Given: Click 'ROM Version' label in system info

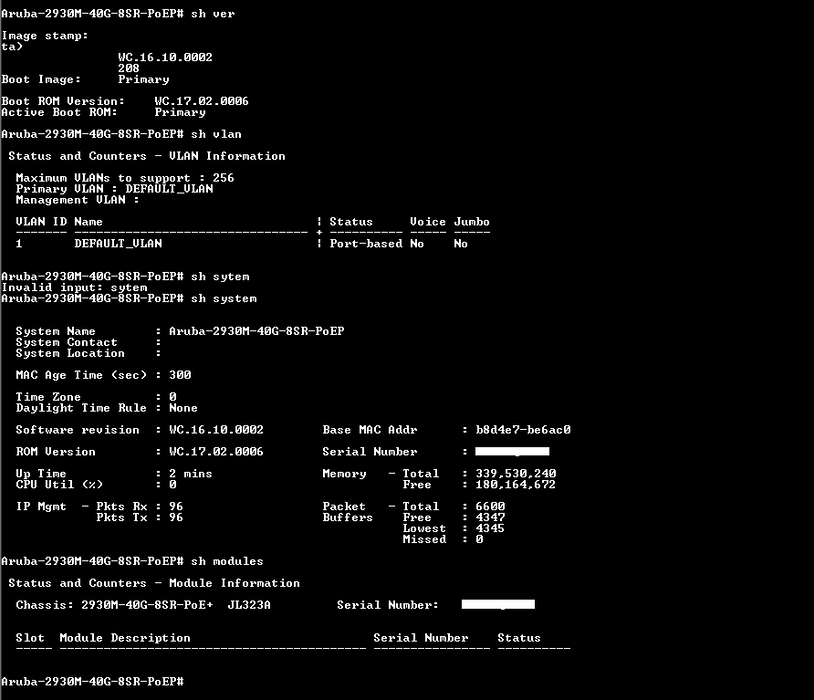Looking at the screenshot, I should coord(56,452).
